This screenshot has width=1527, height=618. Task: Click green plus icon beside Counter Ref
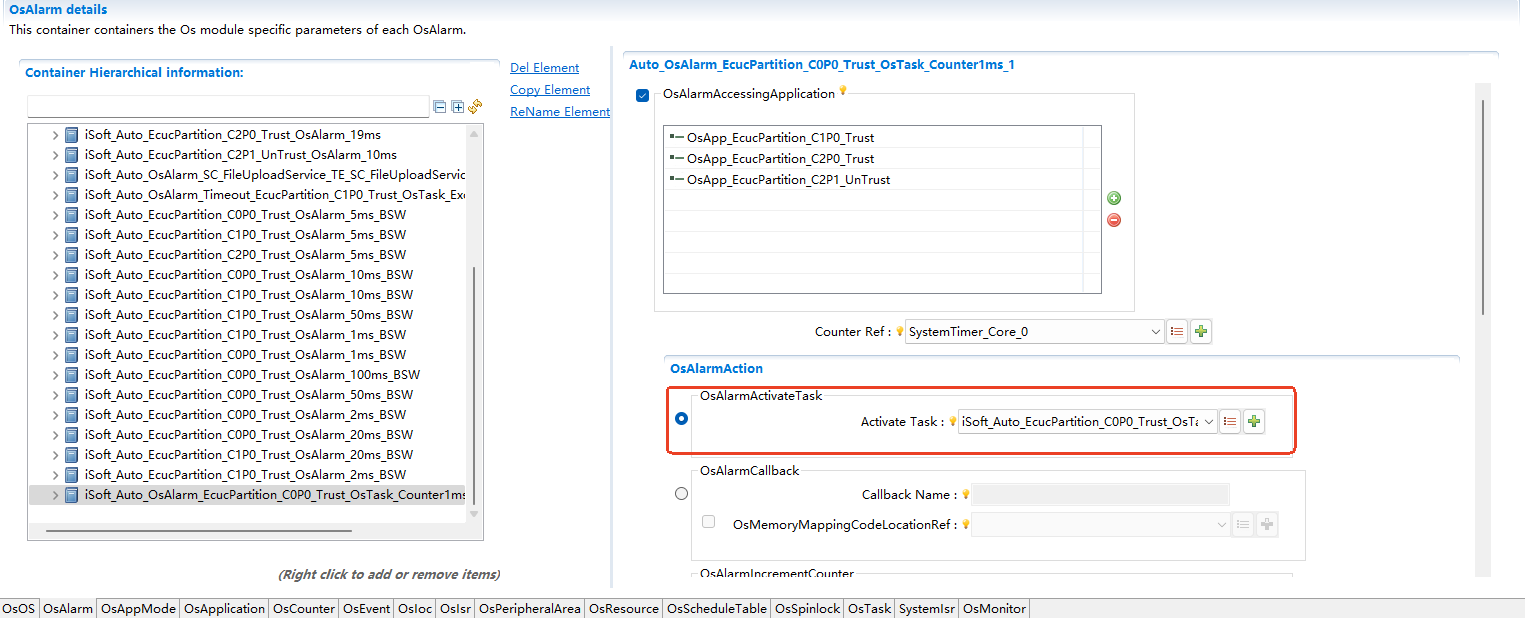tap(1201, 332)
